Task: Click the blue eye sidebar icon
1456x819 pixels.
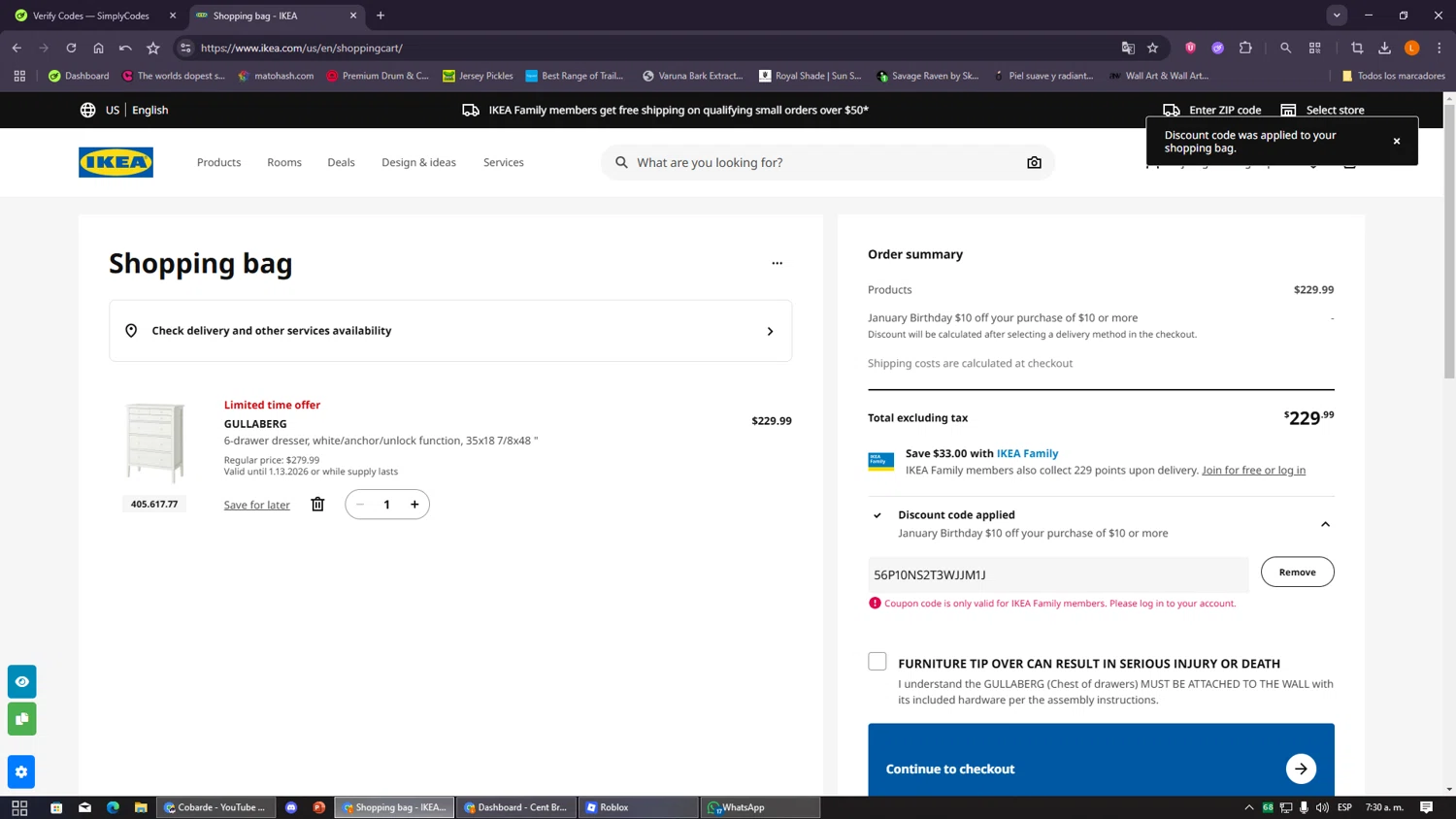Action: click(21, 682)
